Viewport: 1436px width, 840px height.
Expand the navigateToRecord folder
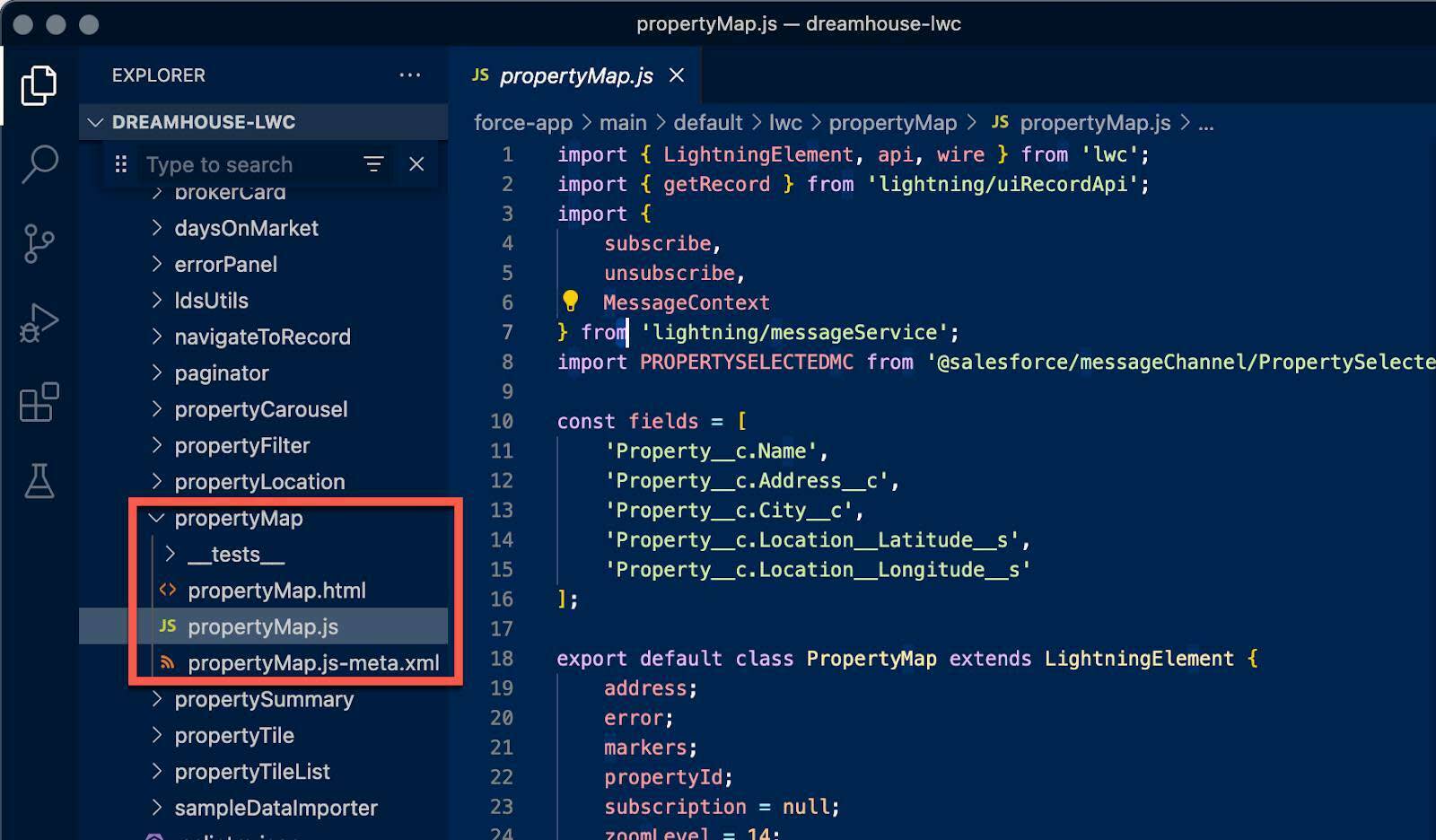click(264, 337)
